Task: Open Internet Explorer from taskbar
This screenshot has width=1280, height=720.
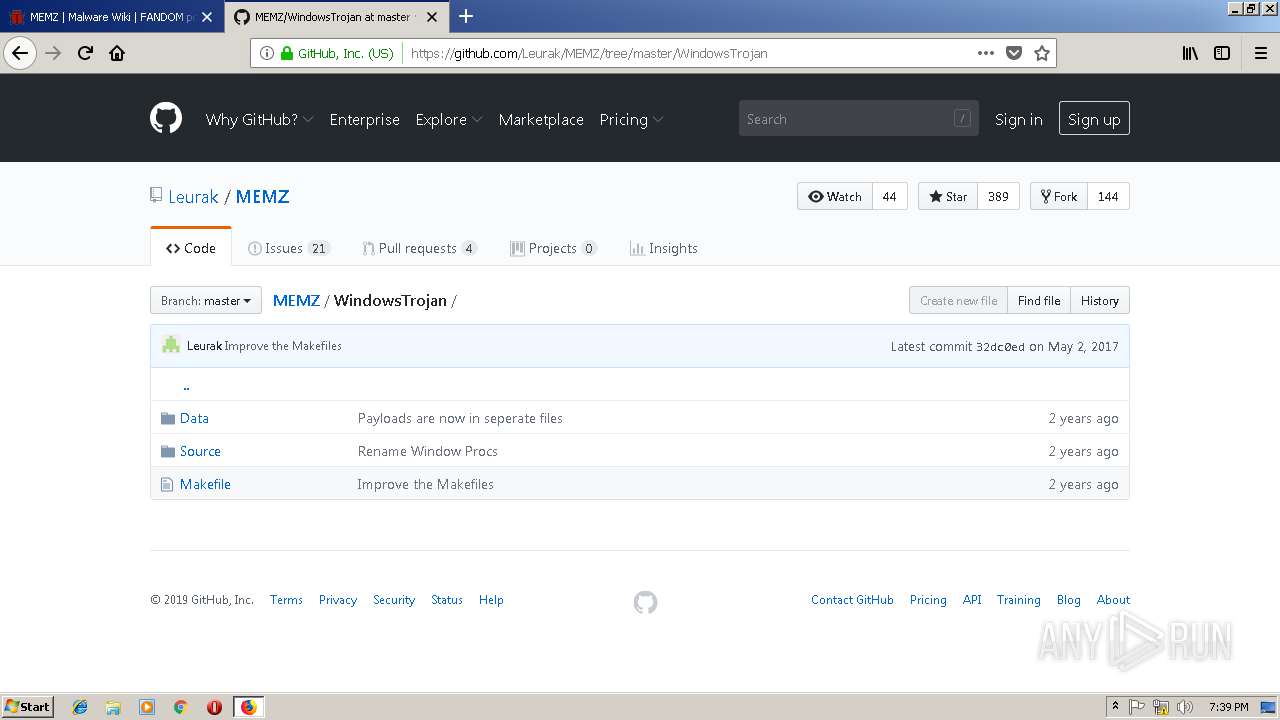Action: click(80, 707)
